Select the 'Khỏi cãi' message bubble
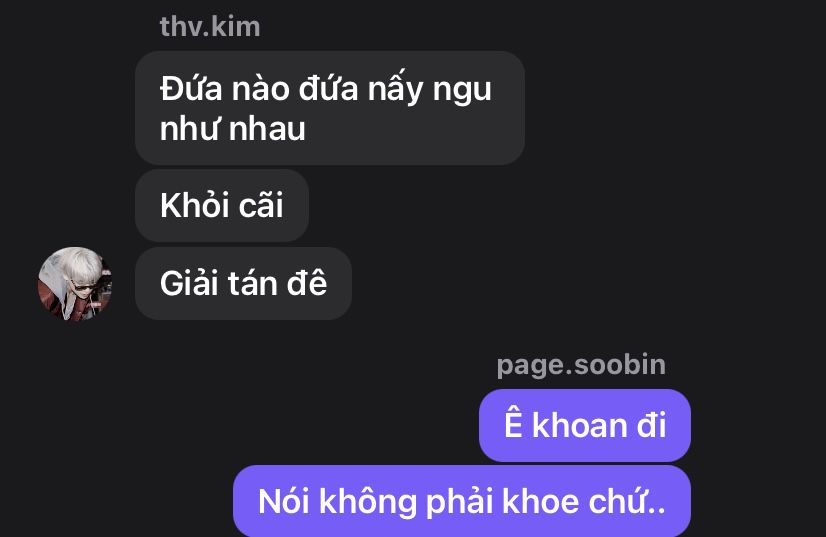The image size is (826, 537). (222, 206)
